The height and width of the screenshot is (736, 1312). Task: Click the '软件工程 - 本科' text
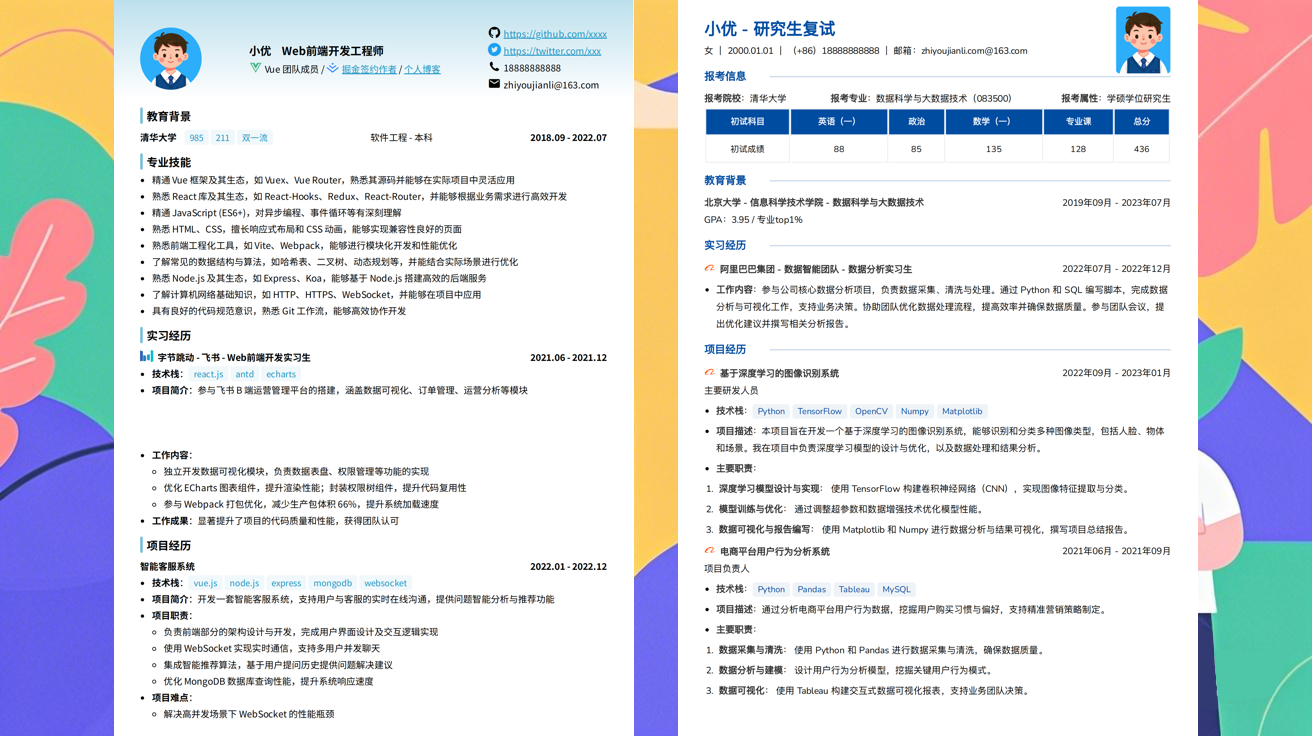(x=401, y=138)
